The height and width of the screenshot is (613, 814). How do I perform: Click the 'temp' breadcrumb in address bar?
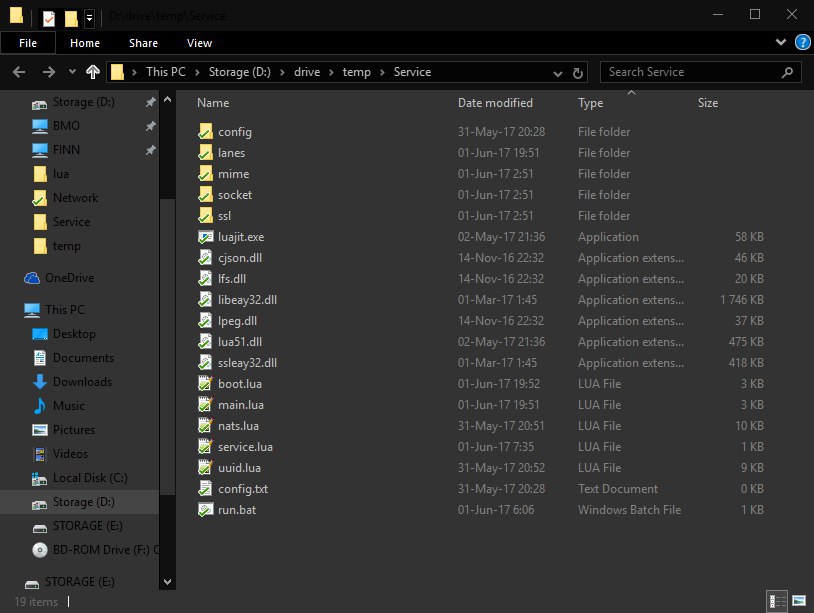pos(356,72)
